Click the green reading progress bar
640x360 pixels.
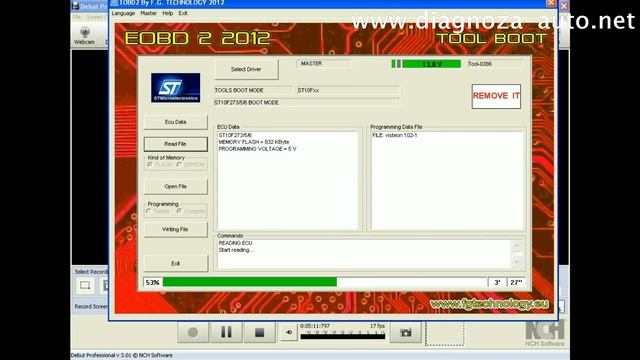tap(250, 282)
